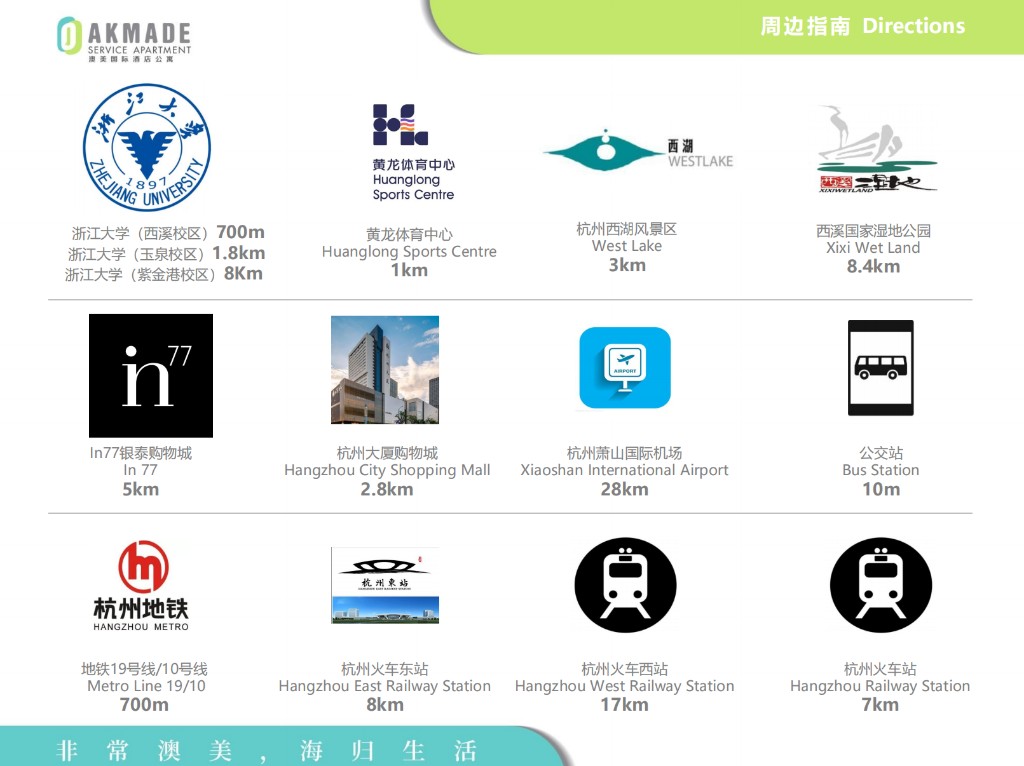Click the black in77 mall logo
Viewport: 1024px width, 766px height.
pyautogui.click(x=151, y=375)
